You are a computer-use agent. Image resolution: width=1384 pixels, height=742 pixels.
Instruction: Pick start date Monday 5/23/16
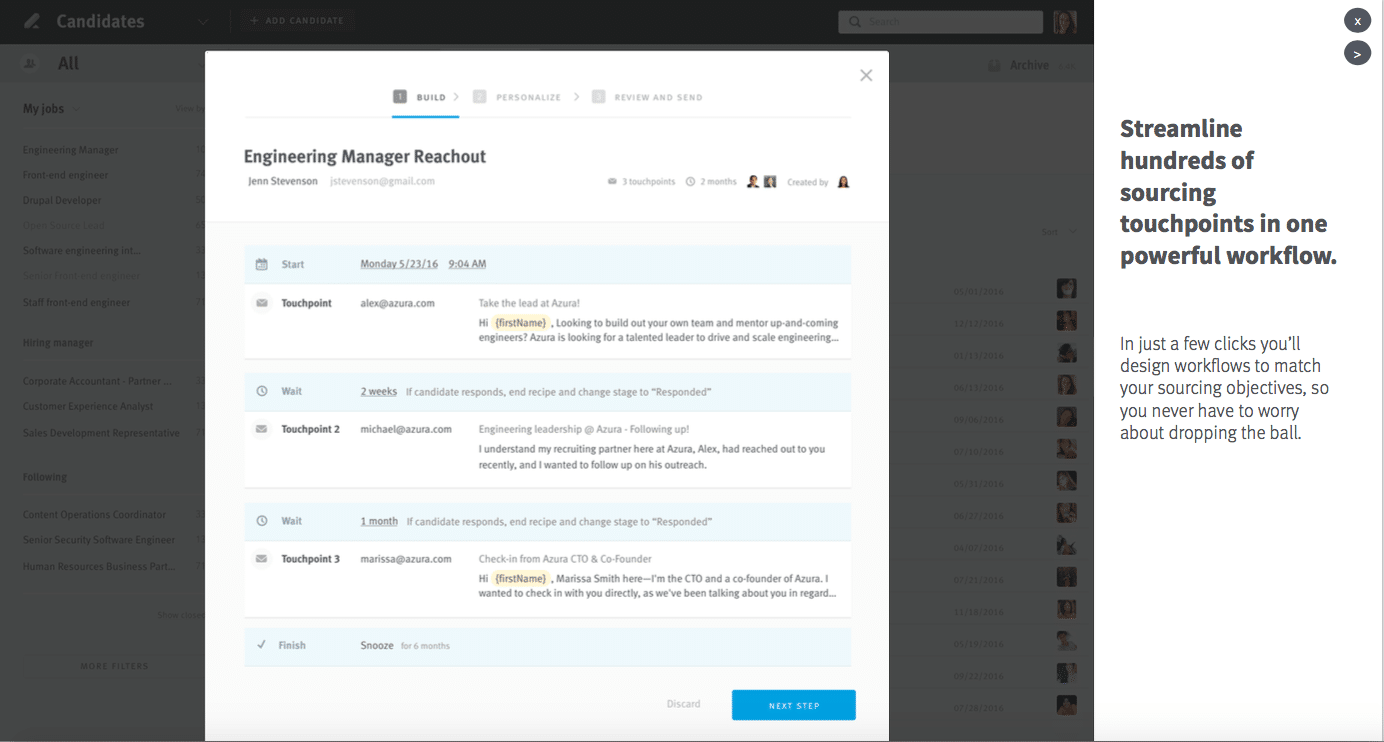(x=399, y=264)
